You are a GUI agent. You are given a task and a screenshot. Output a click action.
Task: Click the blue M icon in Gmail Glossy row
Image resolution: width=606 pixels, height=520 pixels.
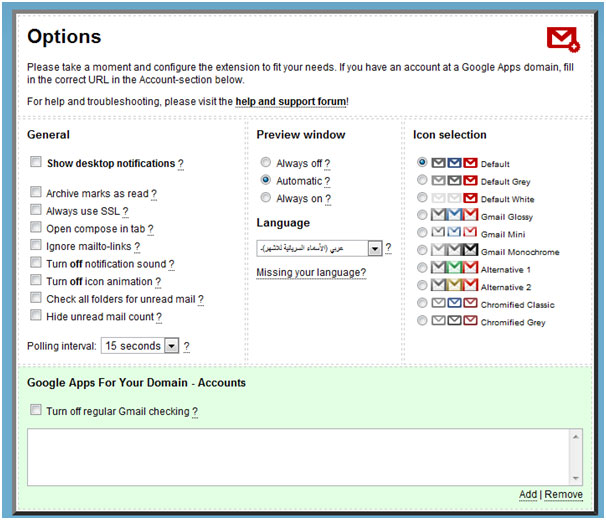(454, 214)
